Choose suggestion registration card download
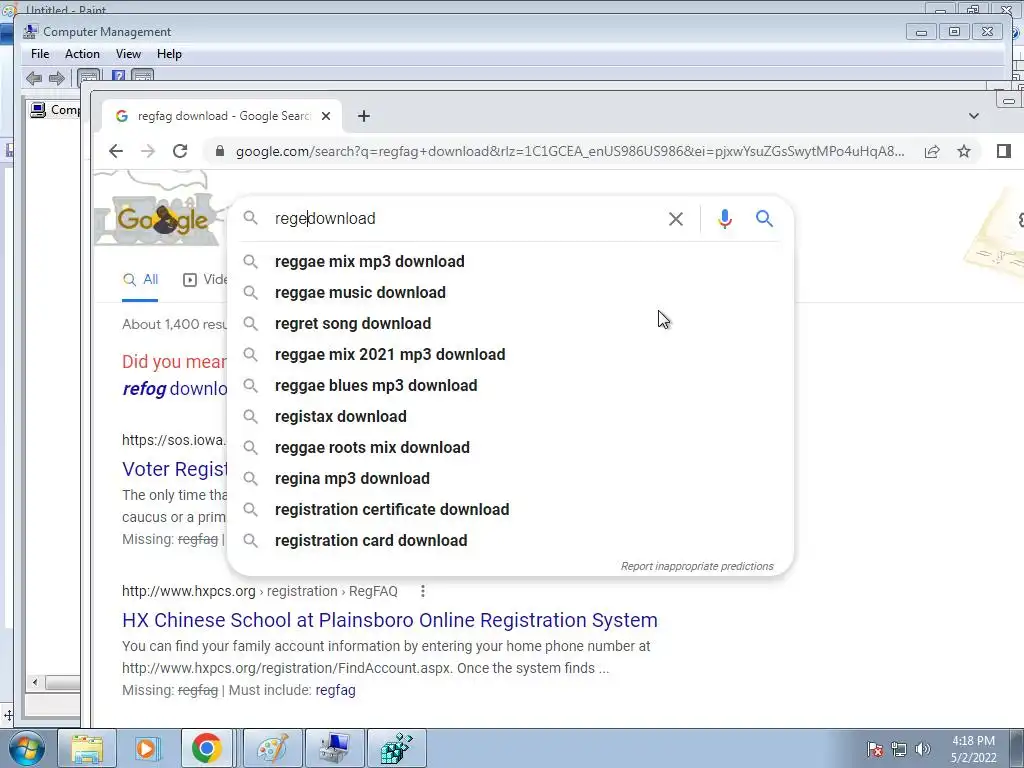Screen dimensions: 1024x768 tap(510, 541)
